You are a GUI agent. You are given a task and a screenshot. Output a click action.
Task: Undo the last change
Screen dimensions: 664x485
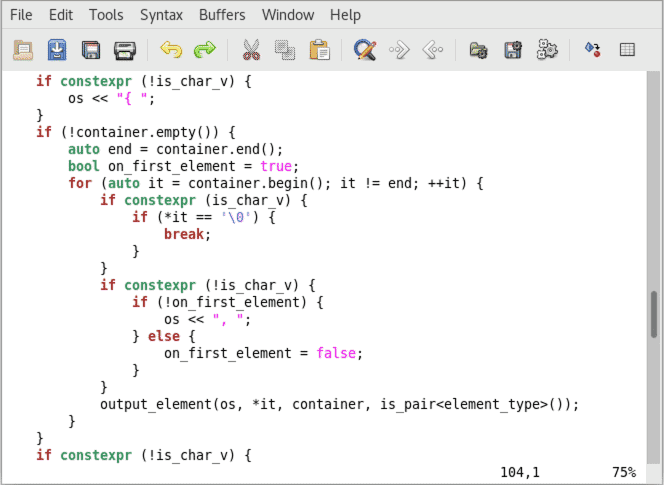click(x=171, y=49)
